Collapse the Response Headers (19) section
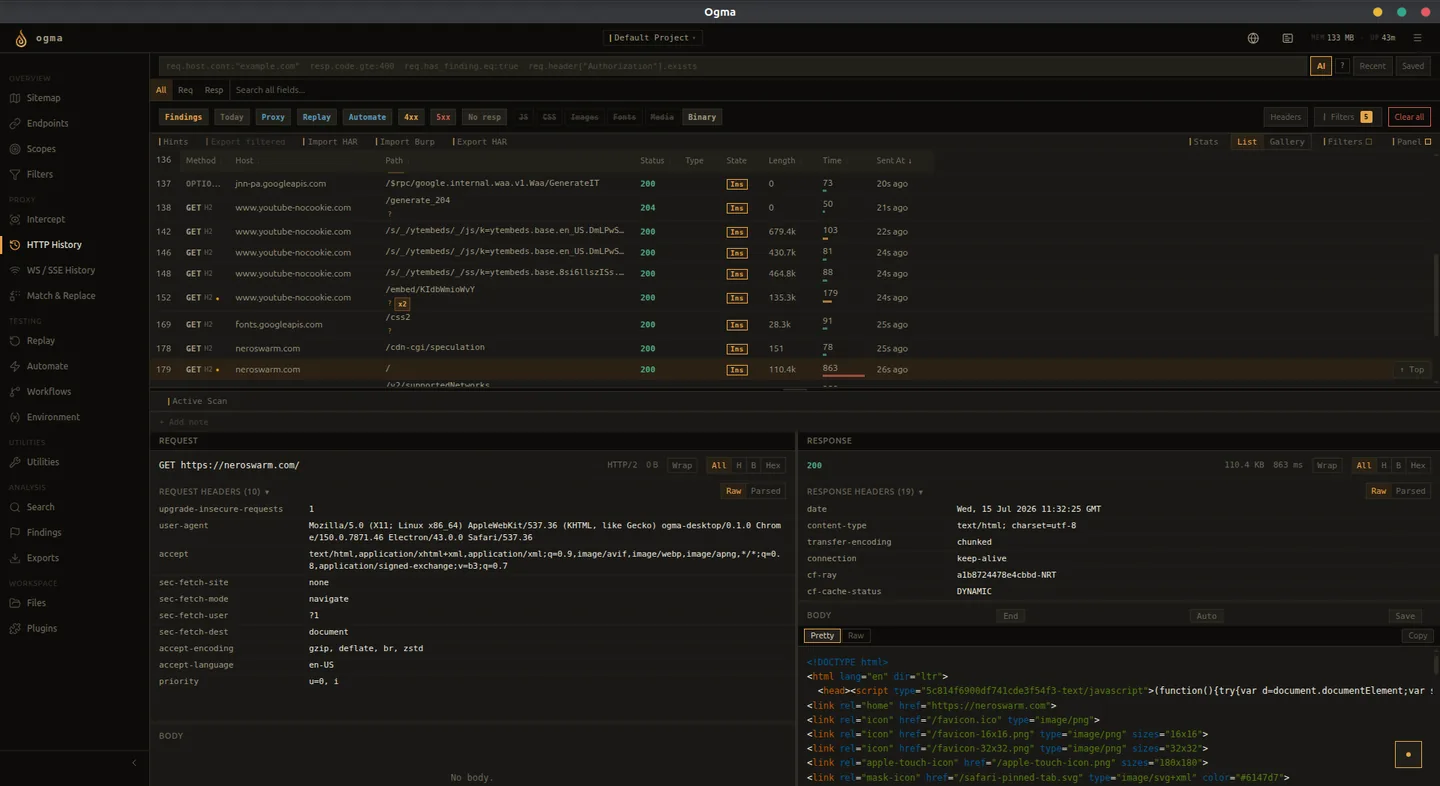The width and height of the screenshot is (1440, 786). pos(864,492)
